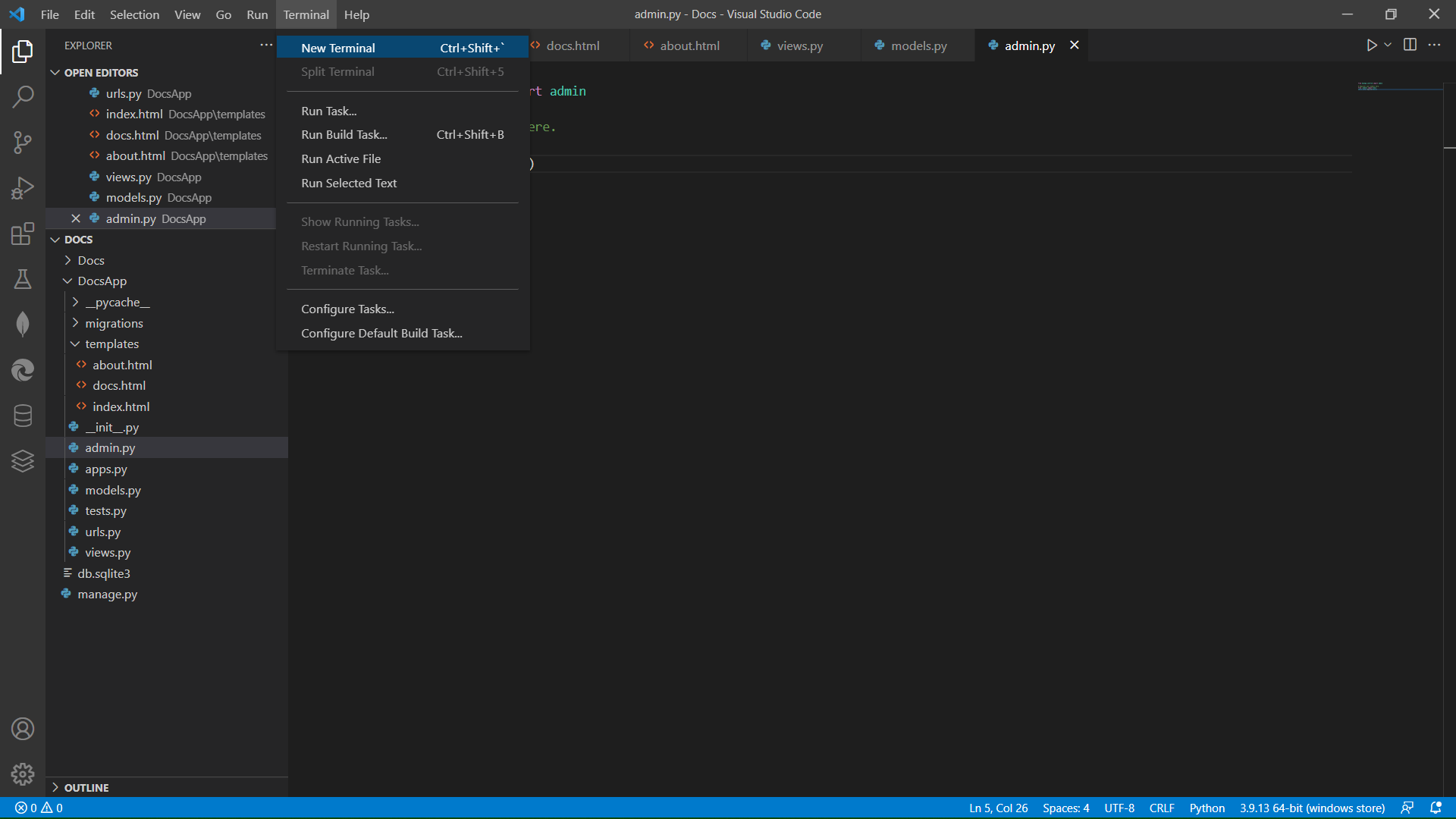
Task: Select New Terminal from the menu
Action: (x=338, y=48)
